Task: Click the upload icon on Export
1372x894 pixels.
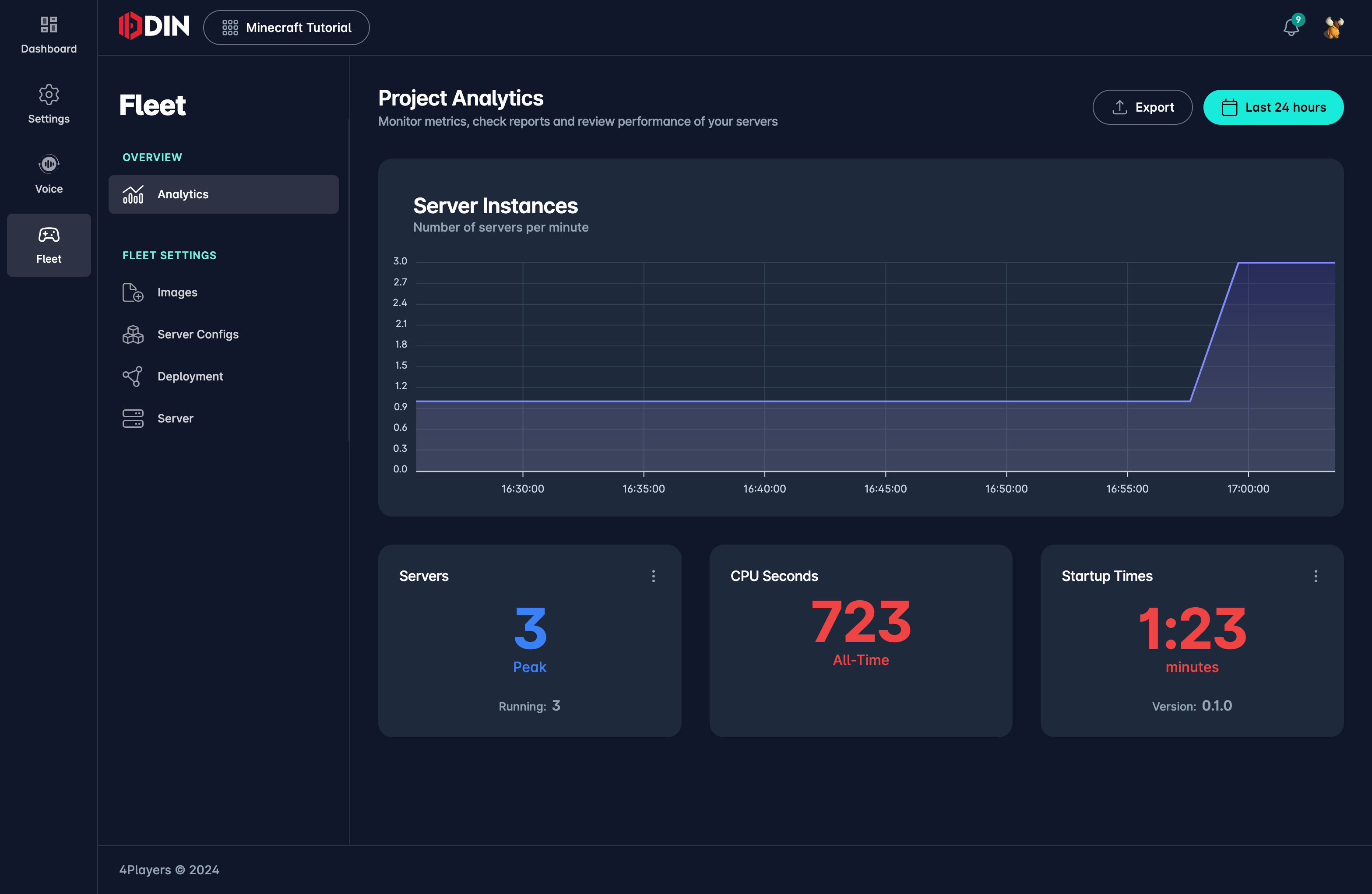Action: pos(1119,107)
